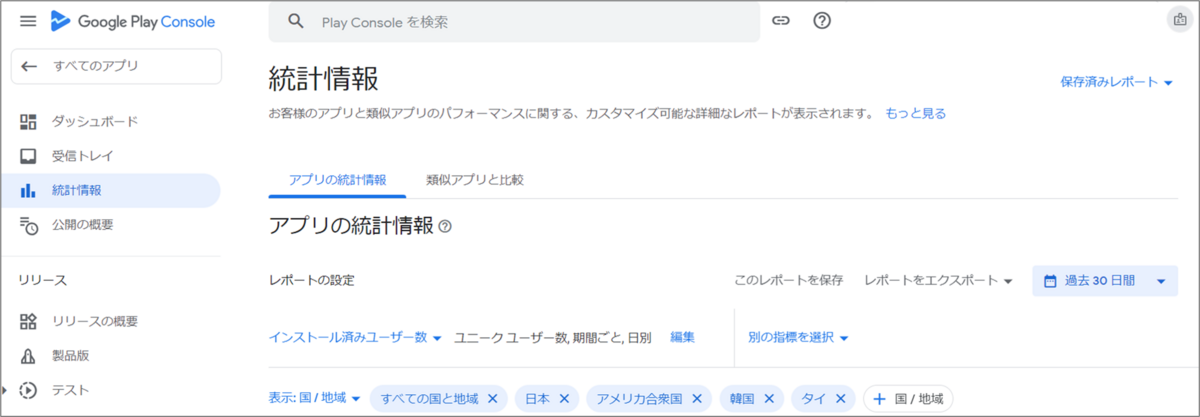
Task: Click the もっと見る link
Action: pyautogui.click(x=915, y=113)
